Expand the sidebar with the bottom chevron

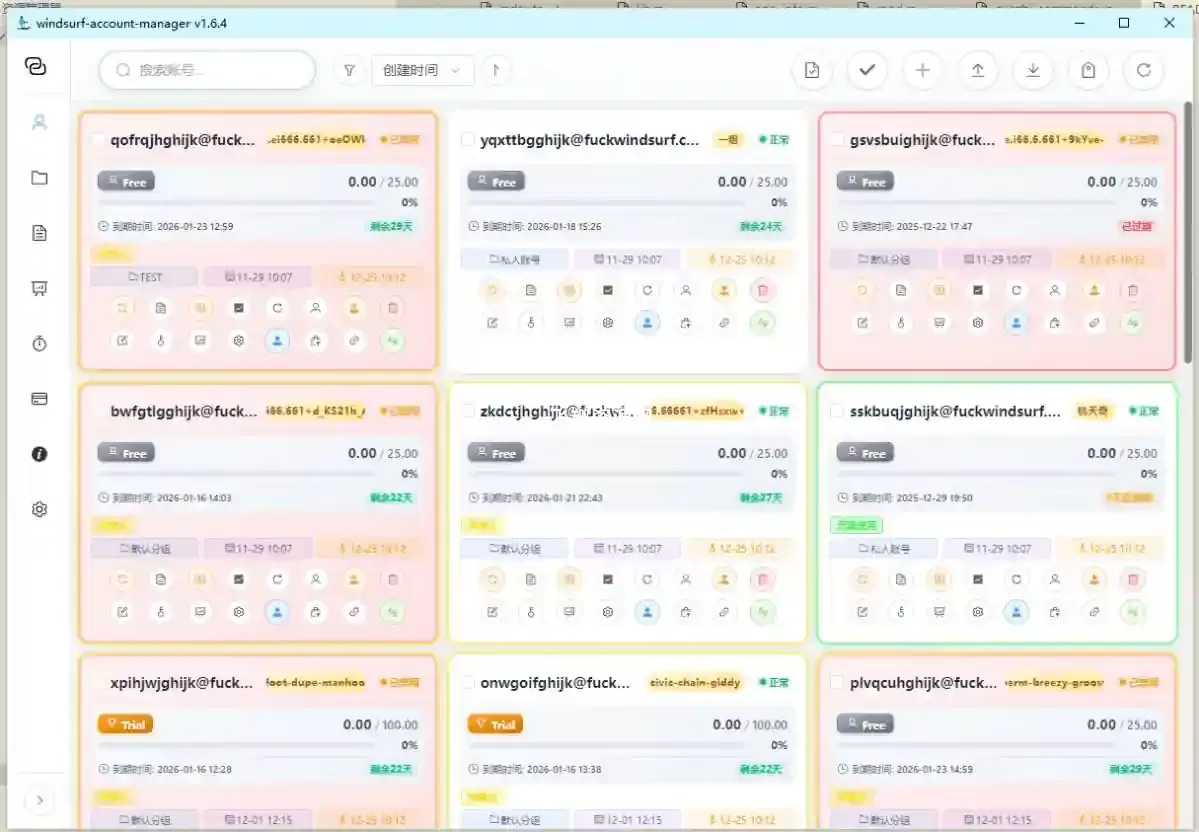[x=40, y=801]
